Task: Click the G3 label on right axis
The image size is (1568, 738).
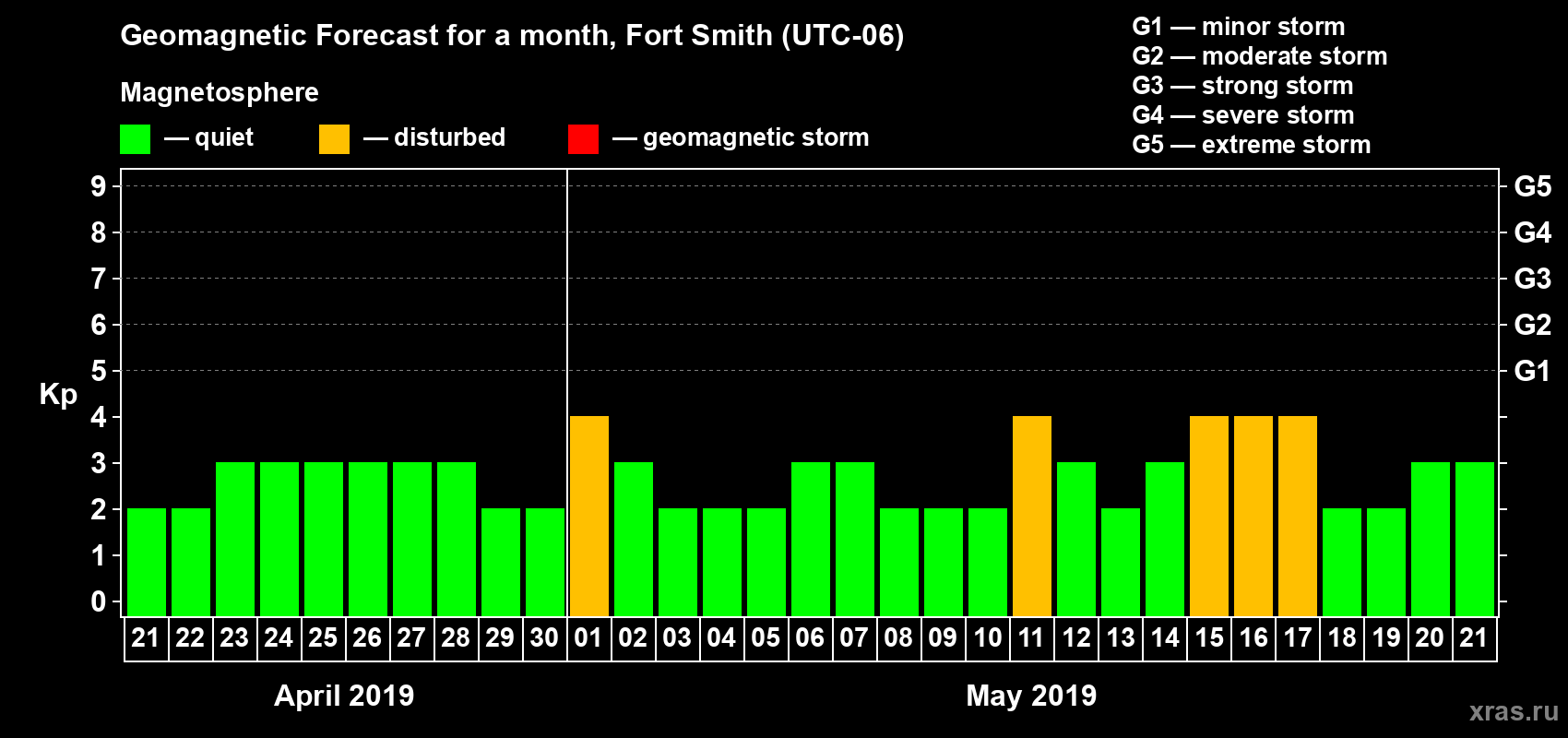Action: point(1533,279)
